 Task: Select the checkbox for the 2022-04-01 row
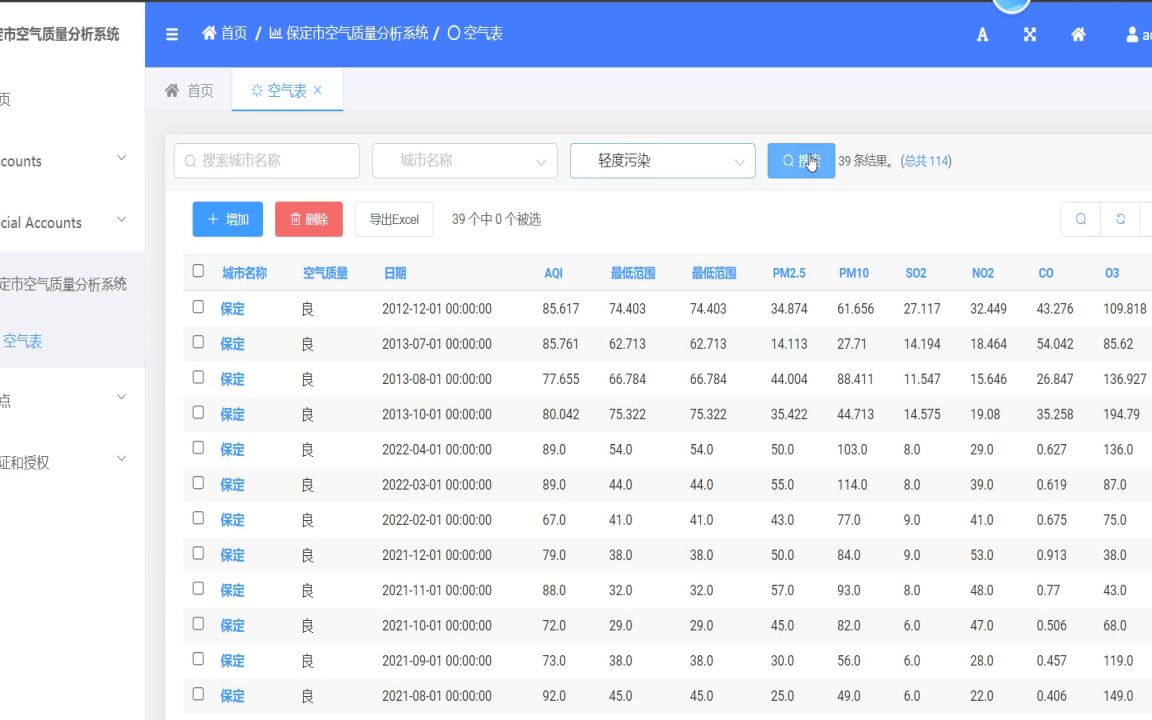(x=197, y=449)
